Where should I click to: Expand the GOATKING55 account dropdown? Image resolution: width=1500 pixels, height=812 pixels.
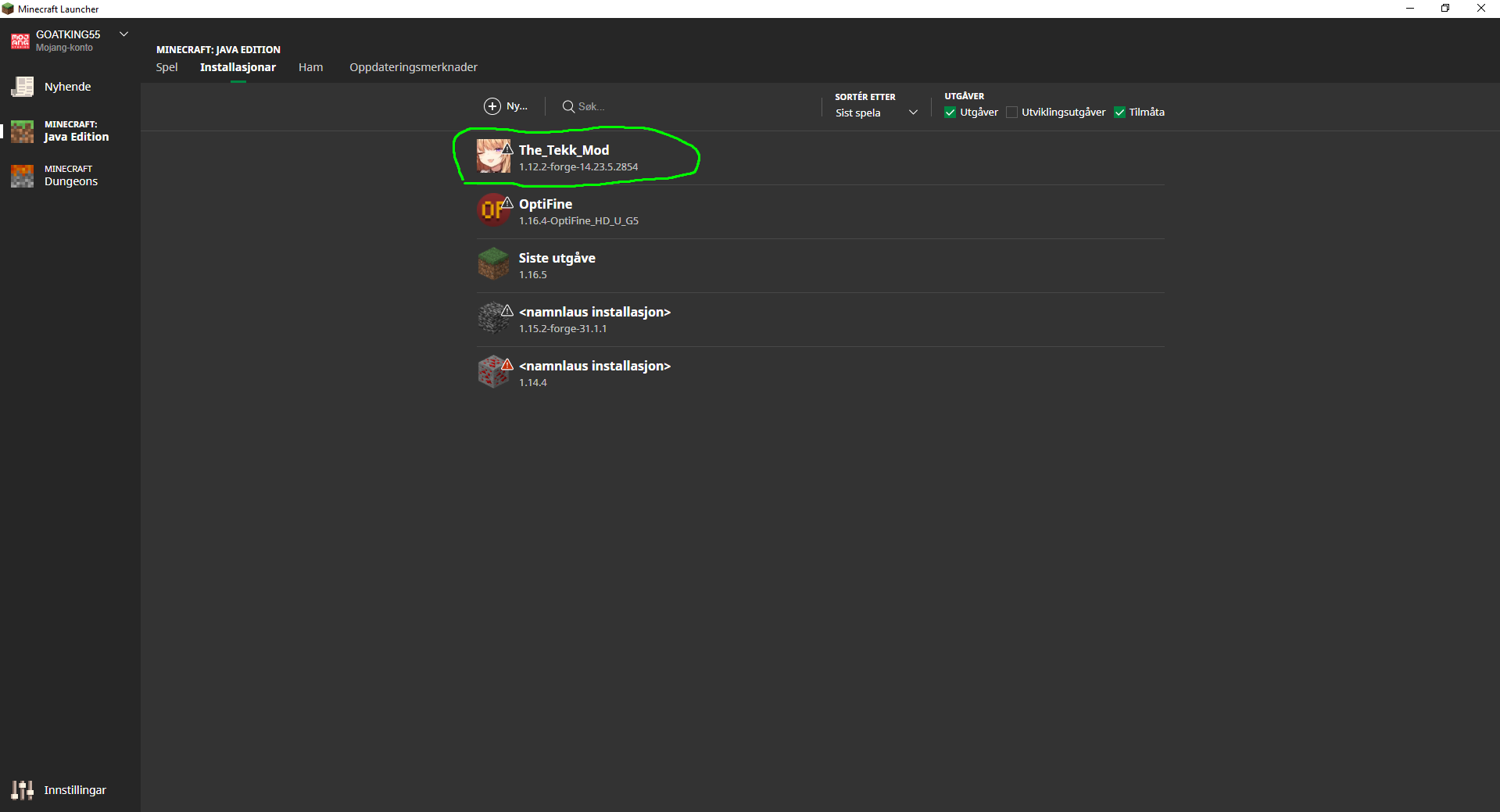pyautogui.click(x=124, y=34)
